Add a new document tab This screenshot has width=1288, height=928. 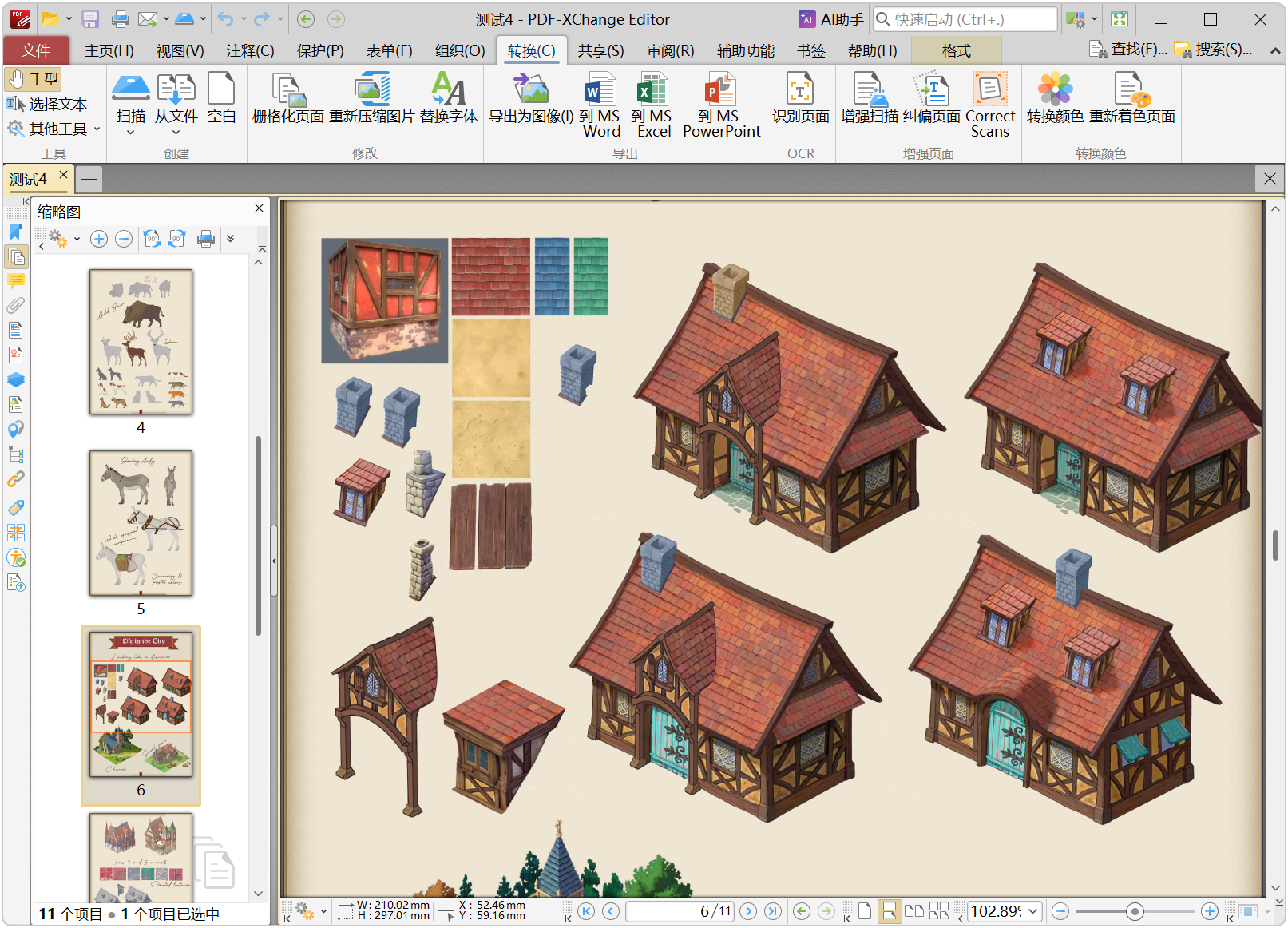tap(89, 180)
